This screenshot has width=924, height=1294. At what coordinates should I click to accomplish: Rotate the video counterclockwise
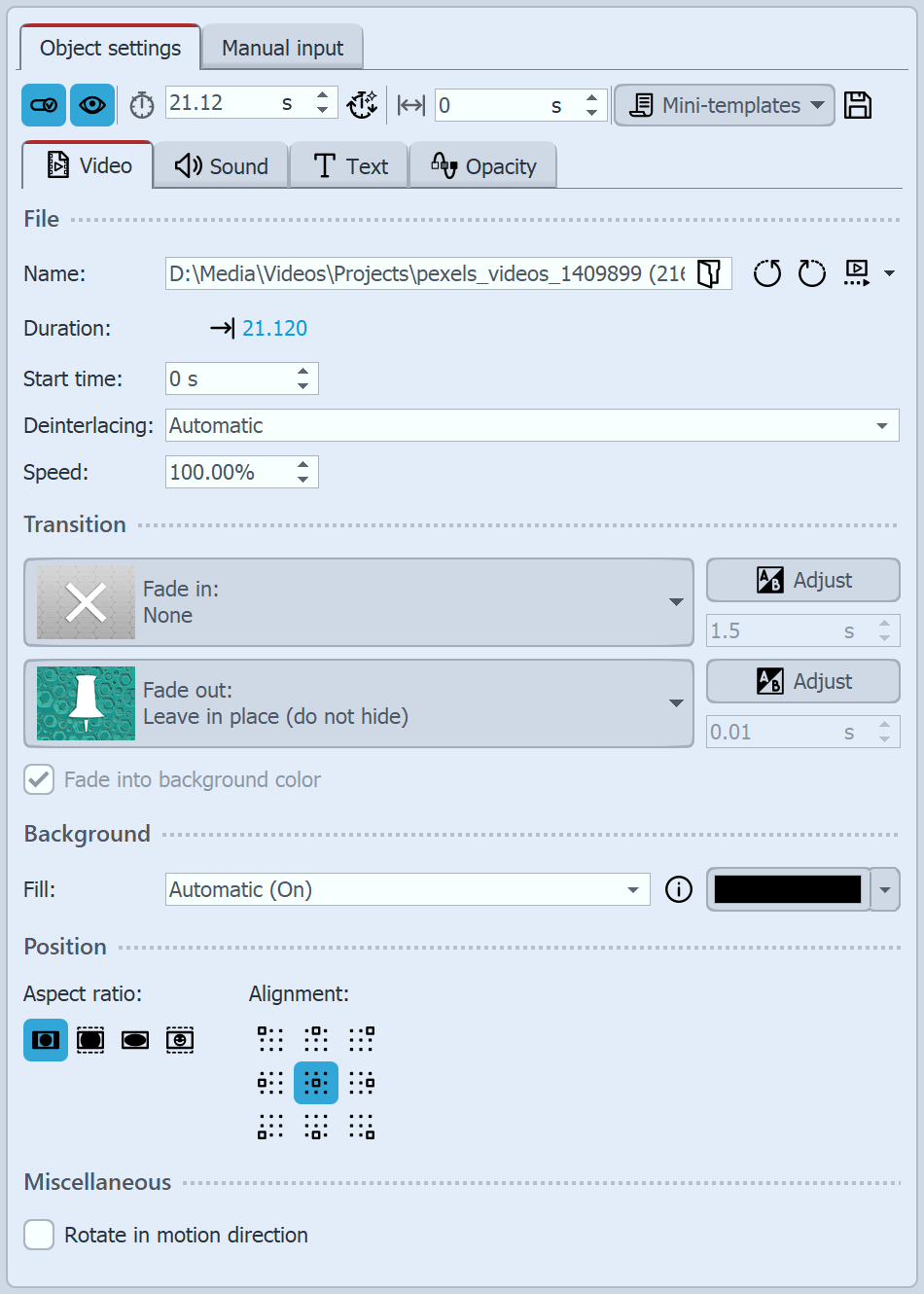tap(766, 273)
